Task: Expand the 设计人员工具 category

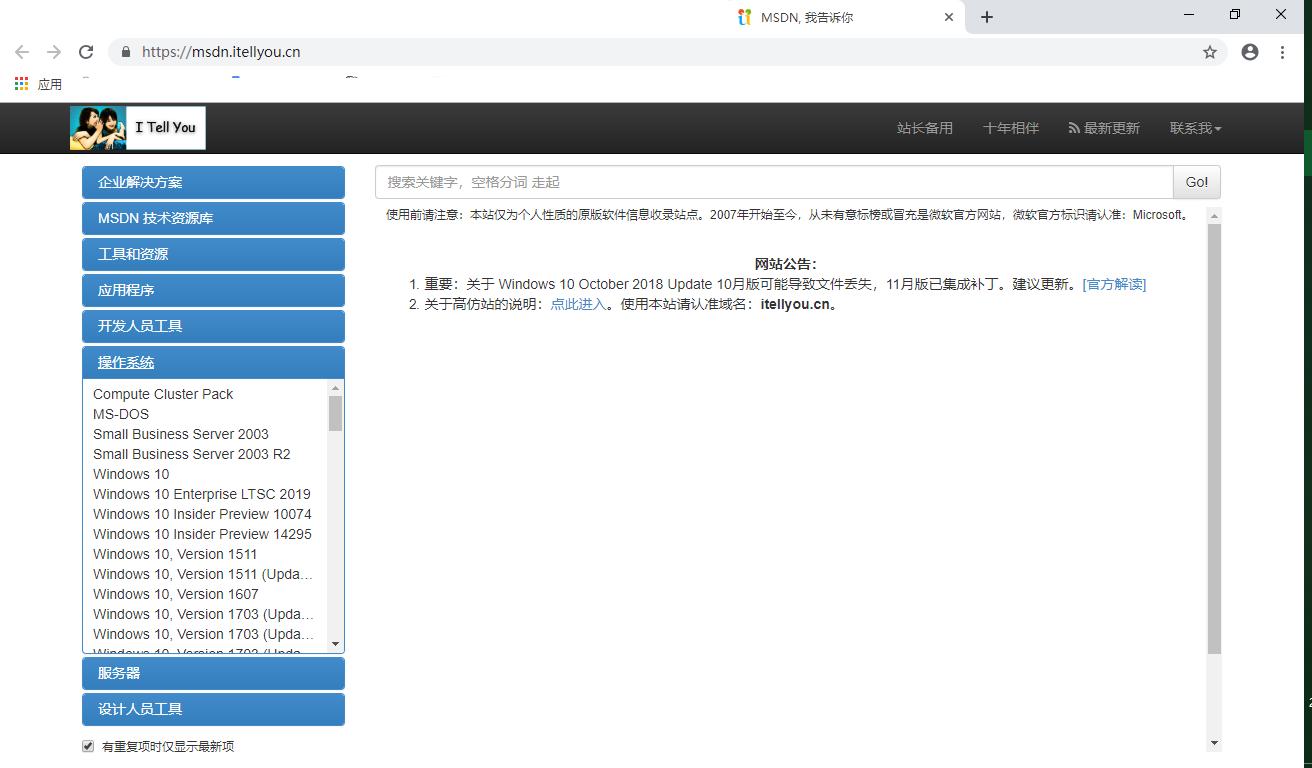Action: coord(213,709)
